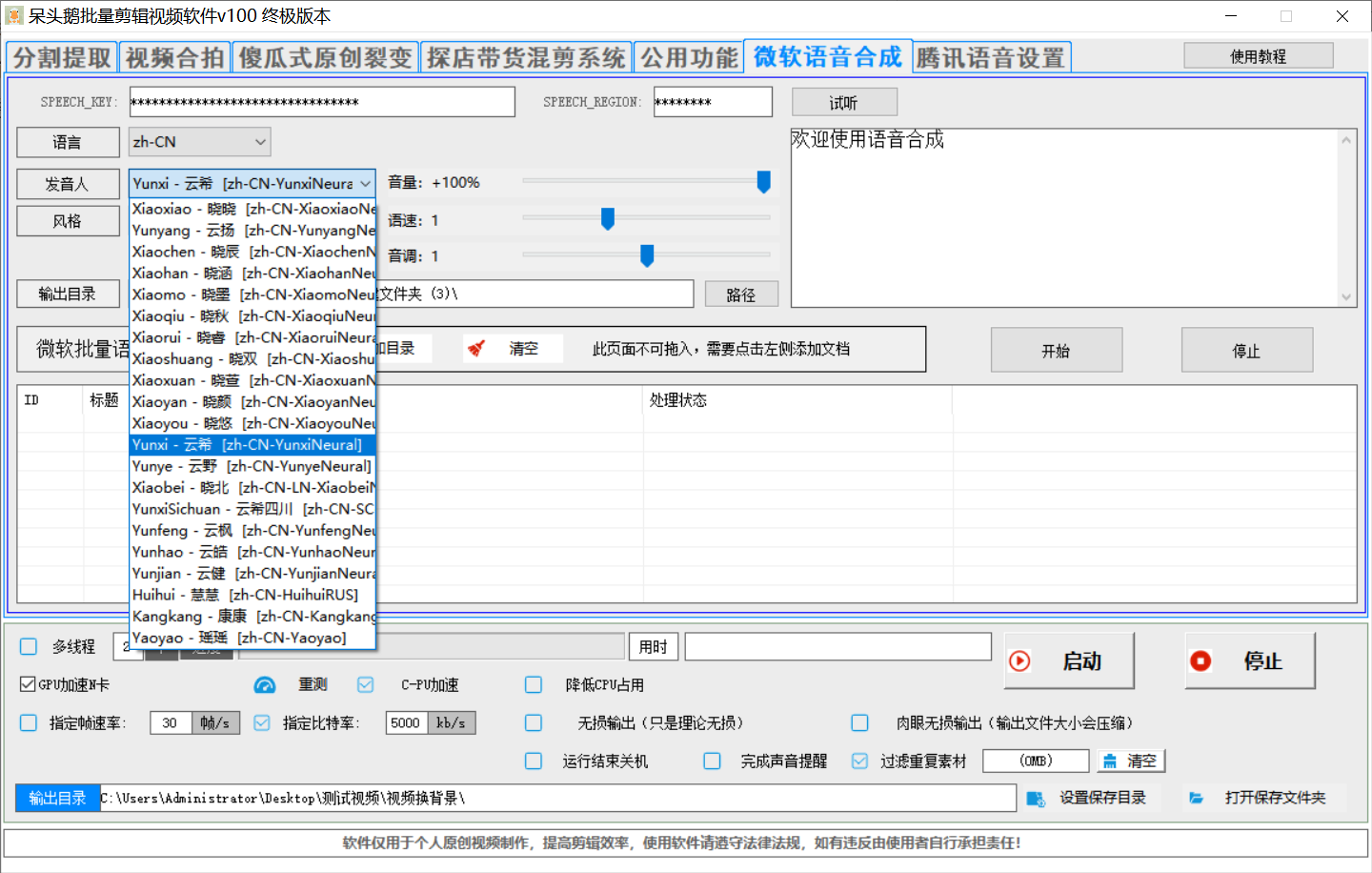Click the 使用教程 button
Screen dimensions: 1372x873
[x=1259, y=56]
